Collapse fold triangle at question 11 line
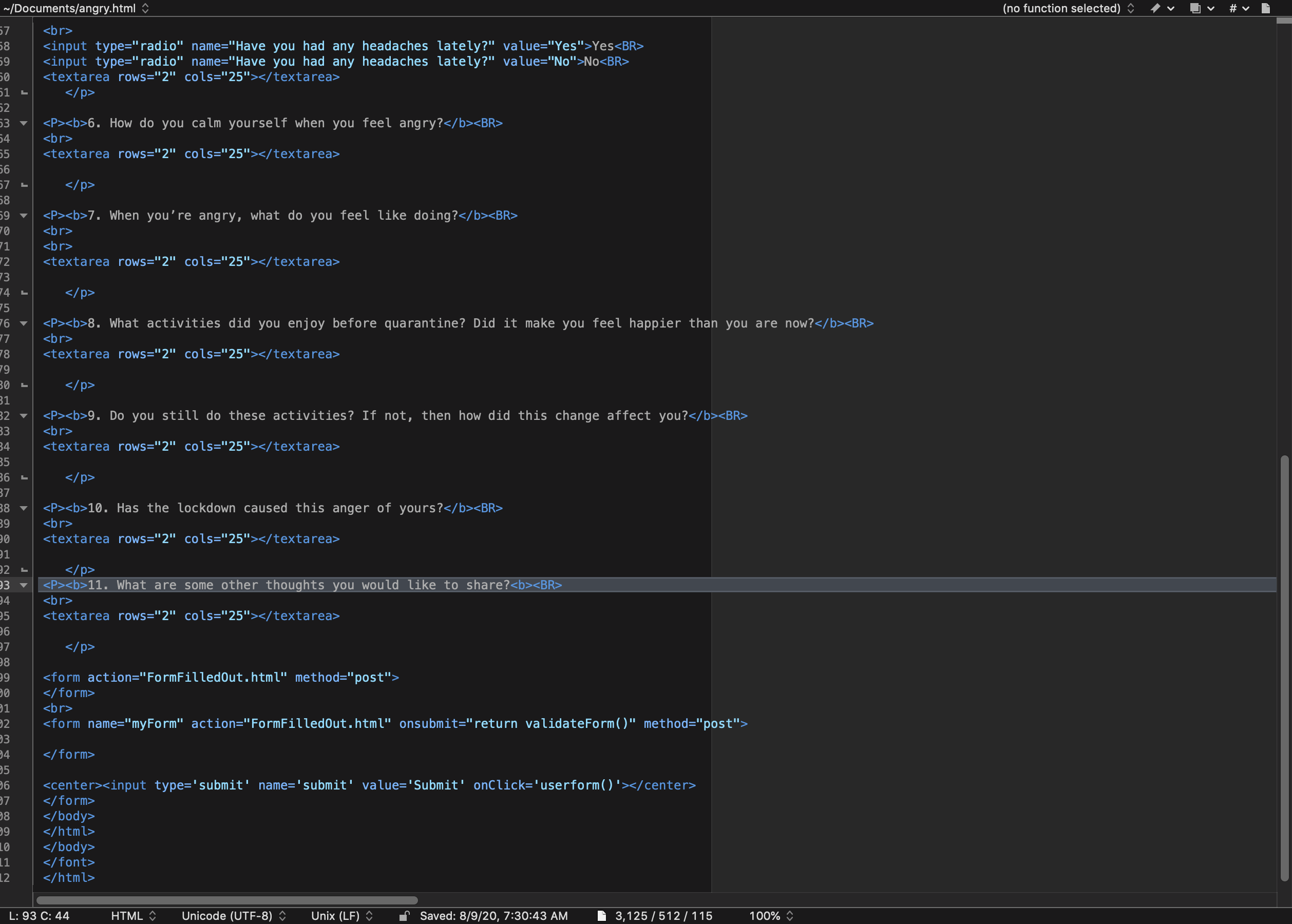 tap(23, 585)
